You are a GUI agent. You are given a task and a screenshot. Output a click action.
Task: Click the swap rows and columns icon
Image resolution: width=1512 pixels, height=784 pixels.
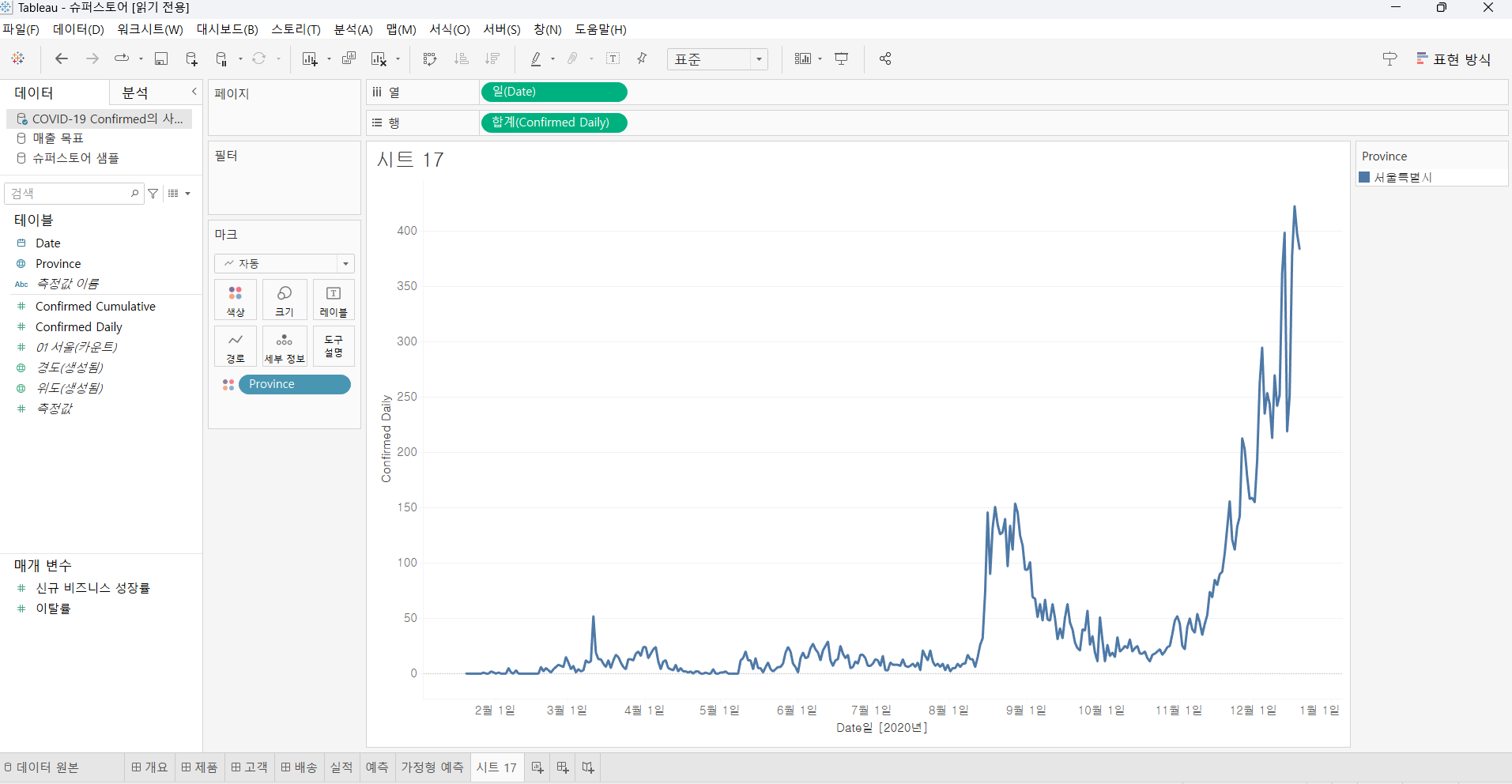coord(430,58)
